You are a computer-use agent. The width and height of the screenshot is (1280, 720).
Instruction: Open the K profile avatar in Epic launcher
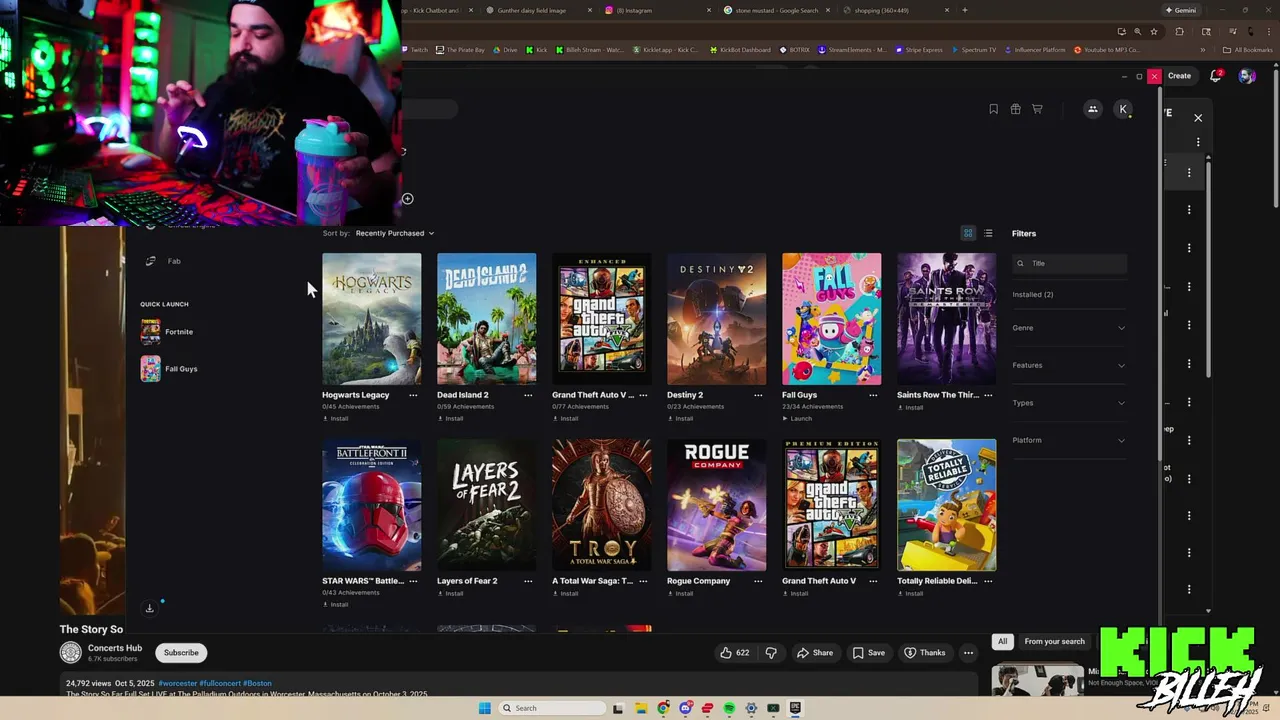(1123, 109)
